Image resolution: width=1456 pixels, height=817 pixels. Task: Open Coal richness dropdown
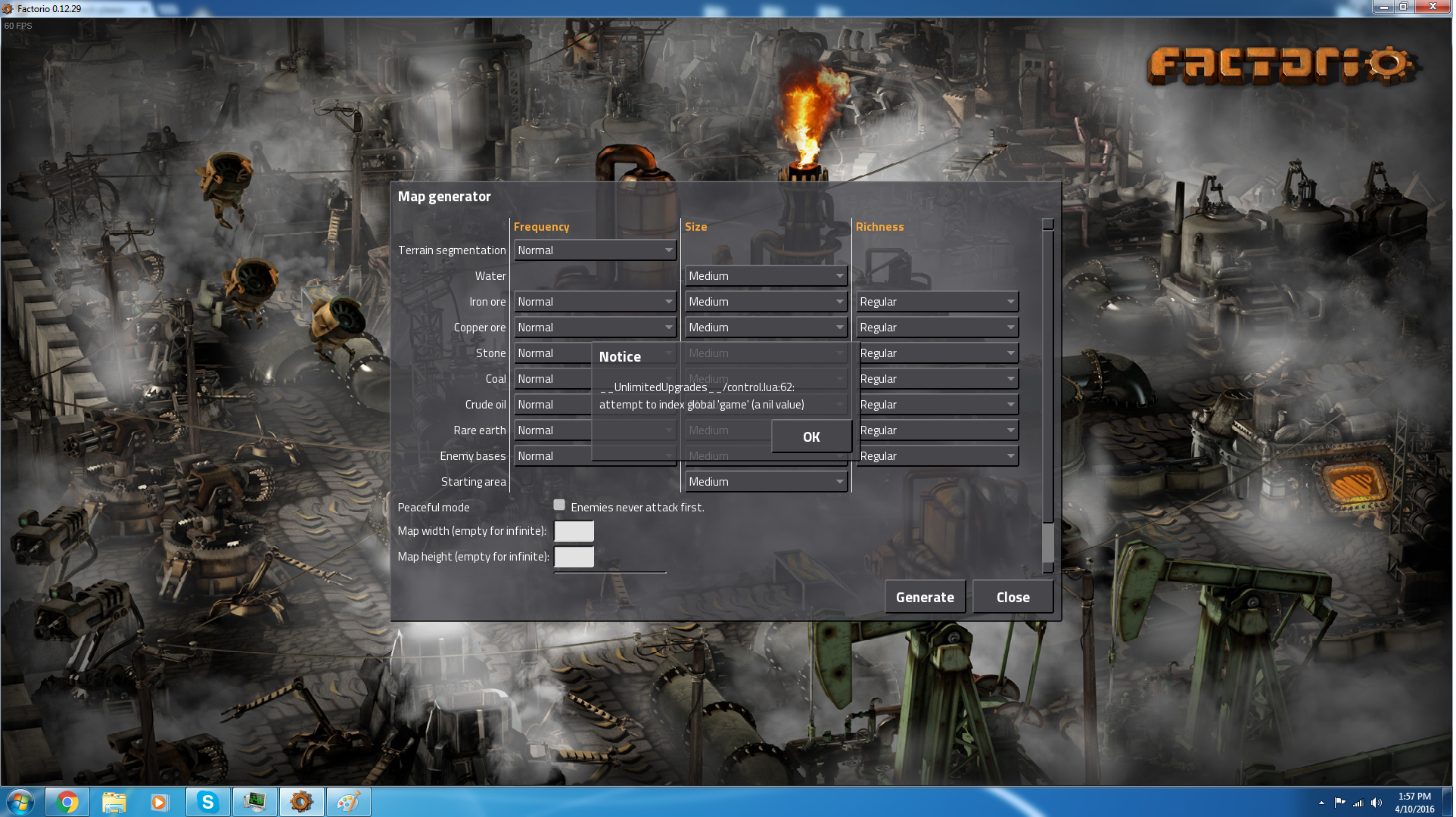coord(939,379)
